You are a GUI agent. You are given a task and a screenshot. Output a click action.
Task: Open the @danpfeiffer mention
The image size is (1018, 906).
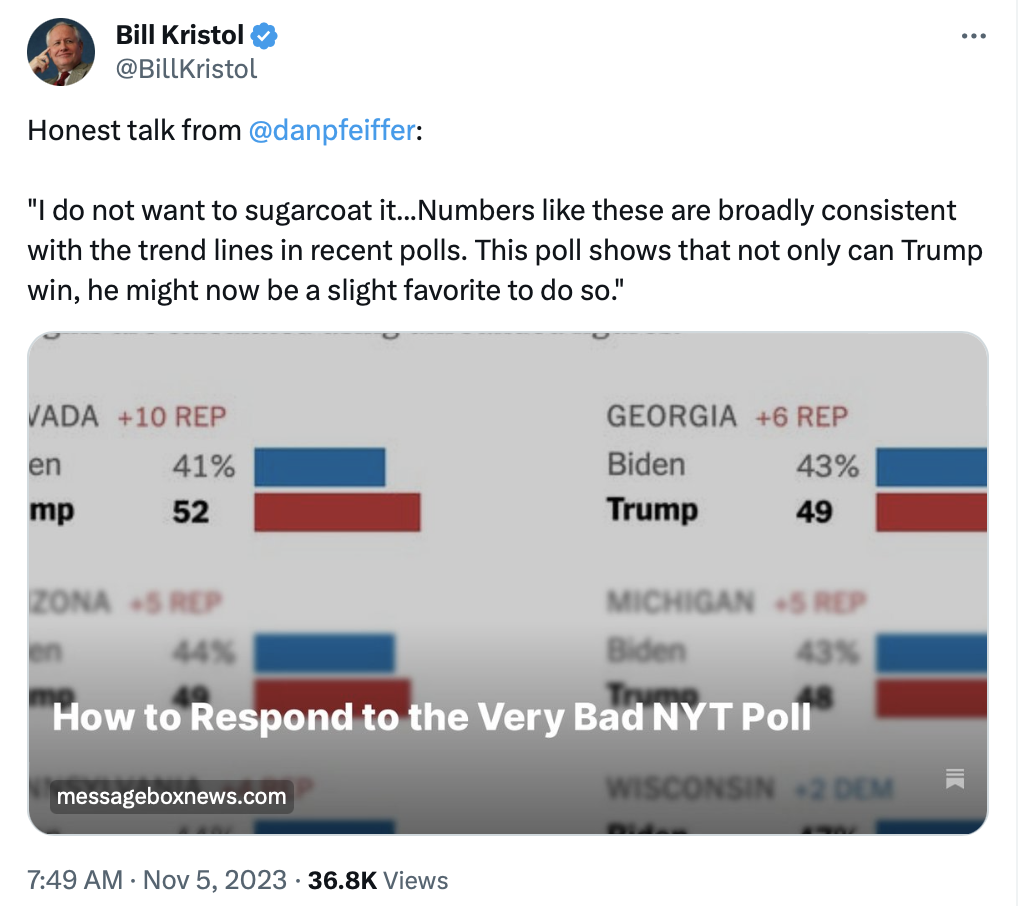pos(330,130)
